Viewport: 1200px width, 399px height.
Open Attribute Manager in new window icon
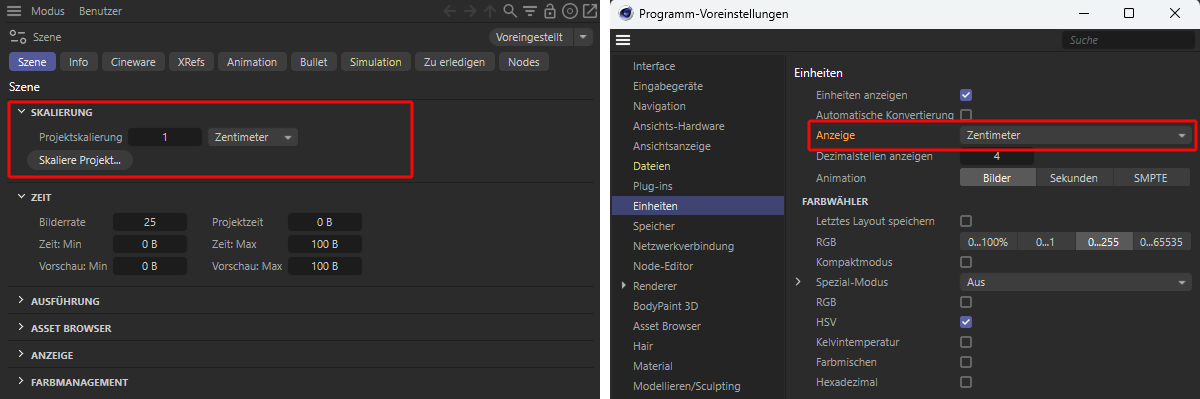(x=588, y=12)
